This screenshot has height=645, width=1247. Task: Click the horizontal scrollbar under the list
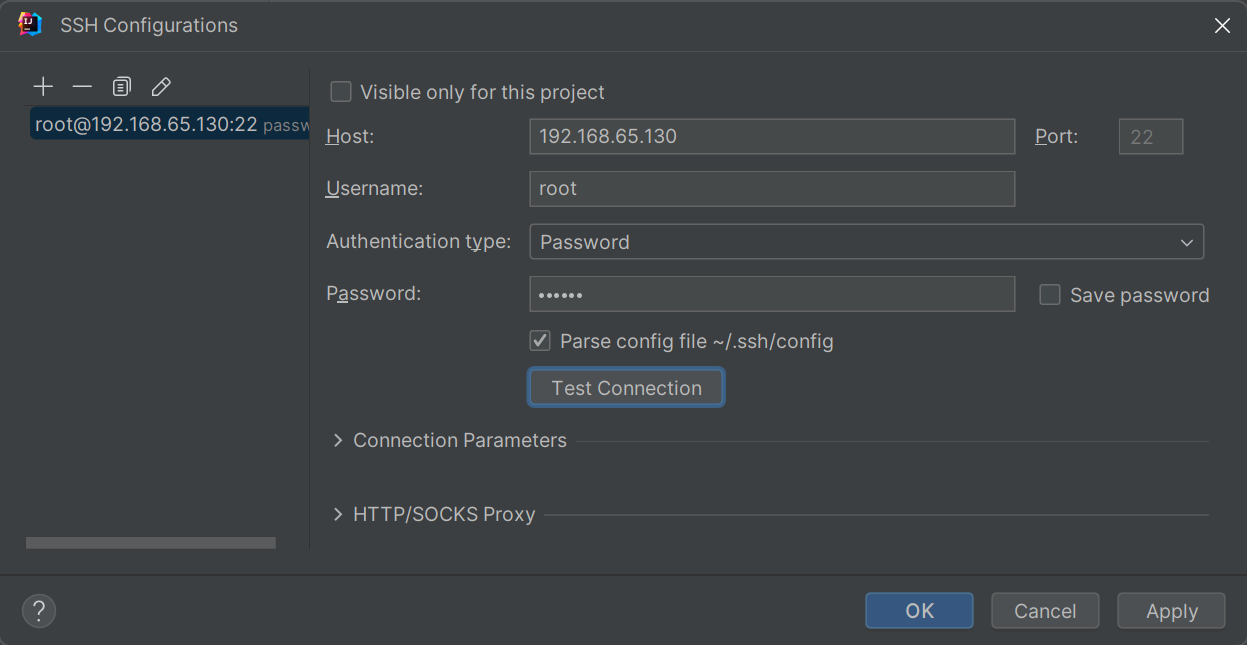point(150,543)
